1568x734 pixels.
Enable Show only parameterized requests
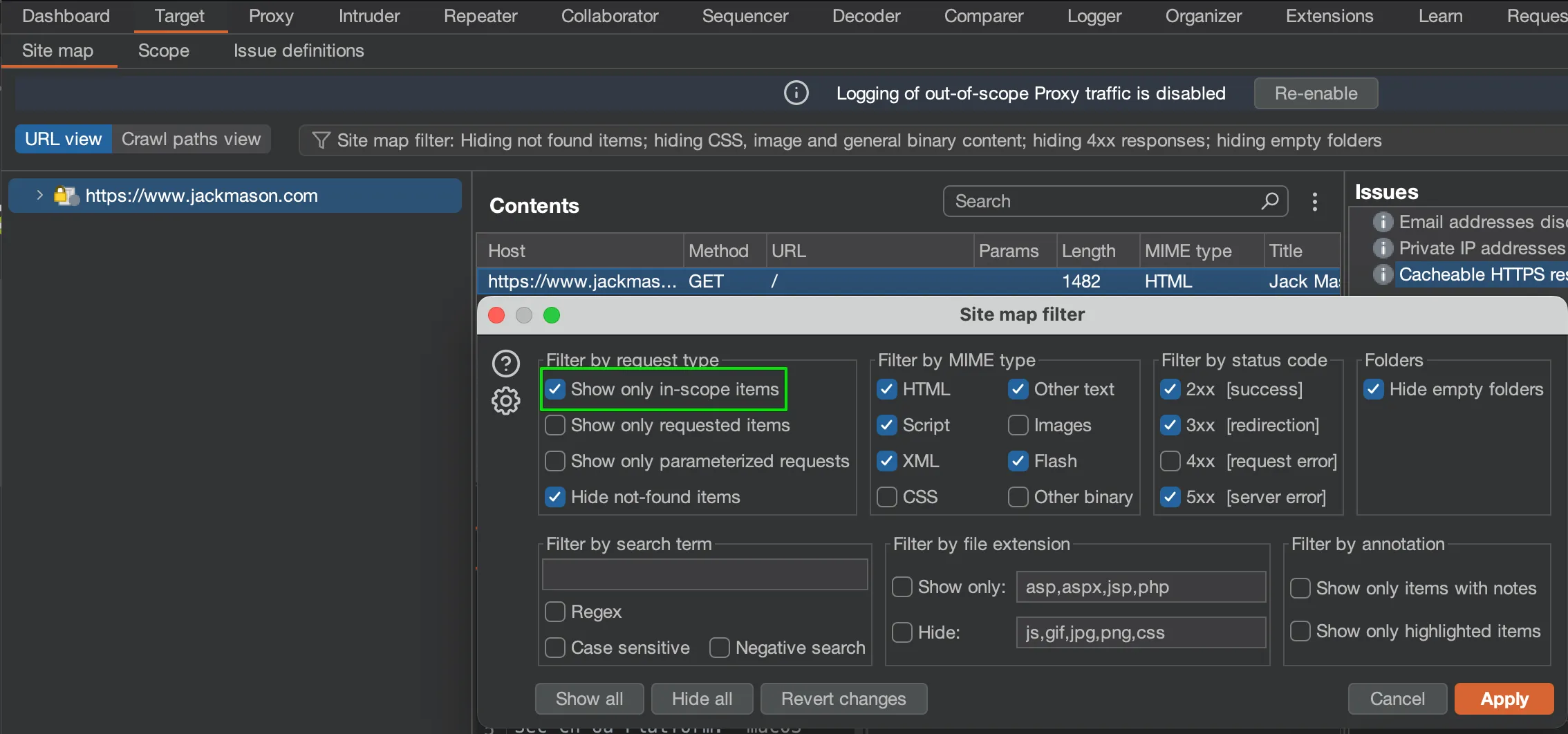pos(555,461)
